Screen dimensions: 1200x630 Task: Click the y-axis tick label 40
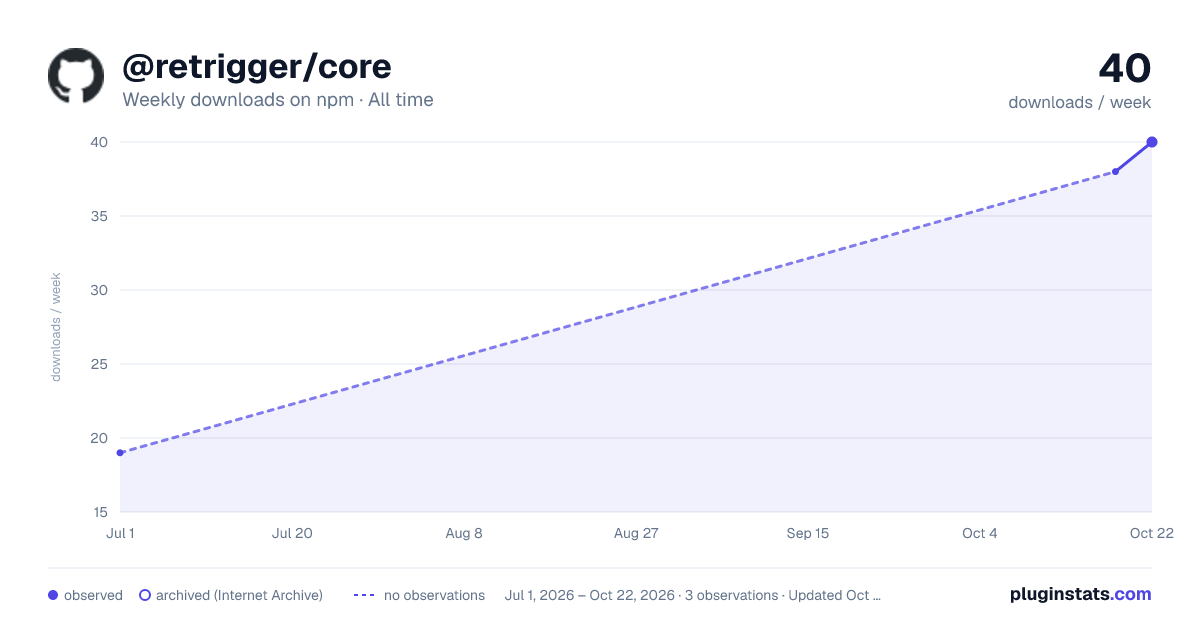point(99,142)
